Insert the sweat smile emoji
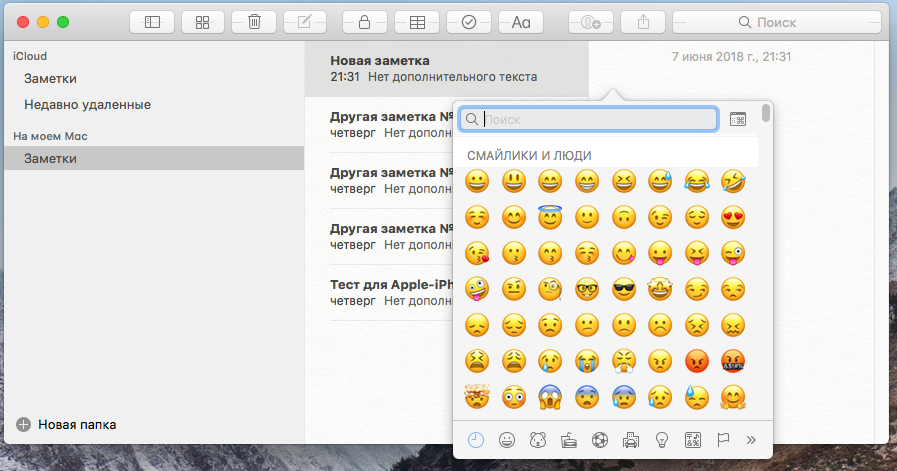This screenshot has width=897, height=471. pyautogui.click(x=660, y=181)
